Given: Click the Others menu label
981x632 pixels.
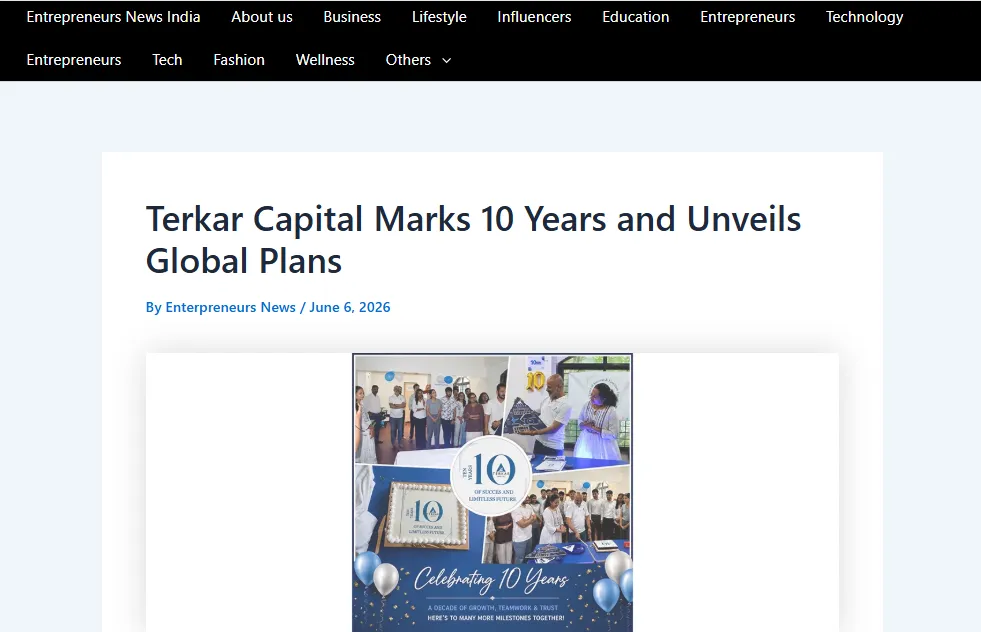Looking at the screenshot, I should click(408, 60).
